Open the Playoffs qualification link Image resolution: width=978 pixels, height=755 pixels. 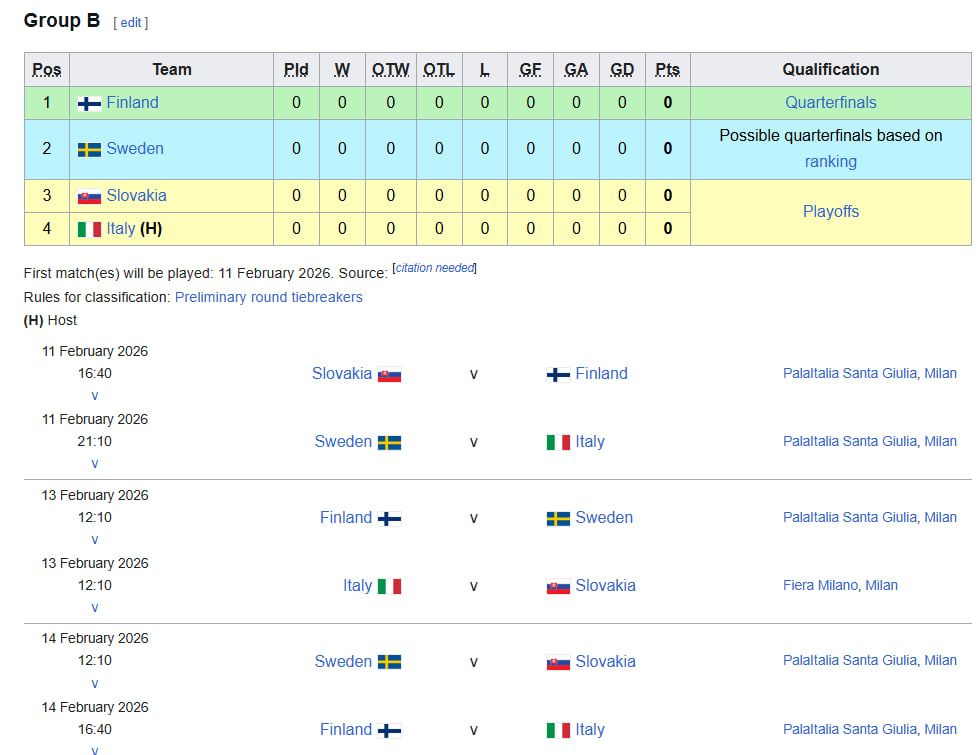[830, 212]
